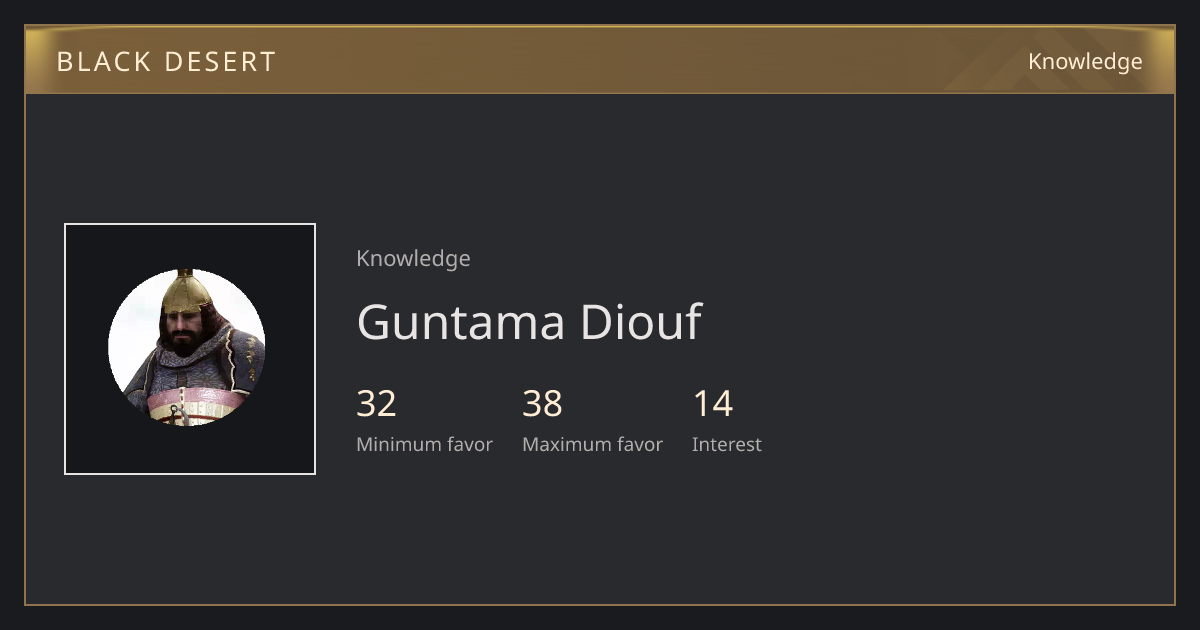Click the Guntama Diouf portrait thumbnail
Image resolution: width=1200 pixels, height=630 pixels.
pyautogui.click(x=190, y=349)
